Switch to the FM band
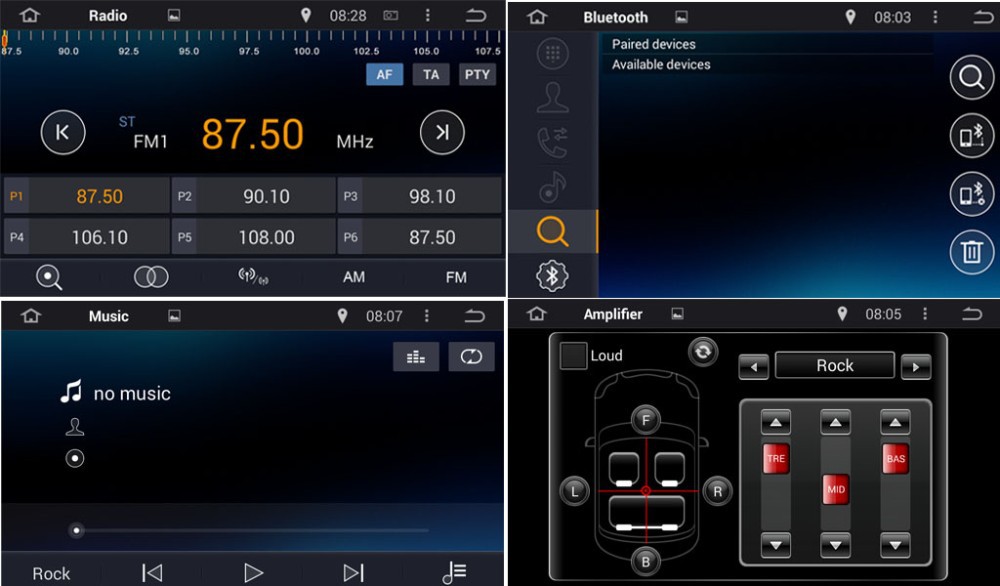Image resolution: width=1000 pixels, height=586 pixels. 456,277
